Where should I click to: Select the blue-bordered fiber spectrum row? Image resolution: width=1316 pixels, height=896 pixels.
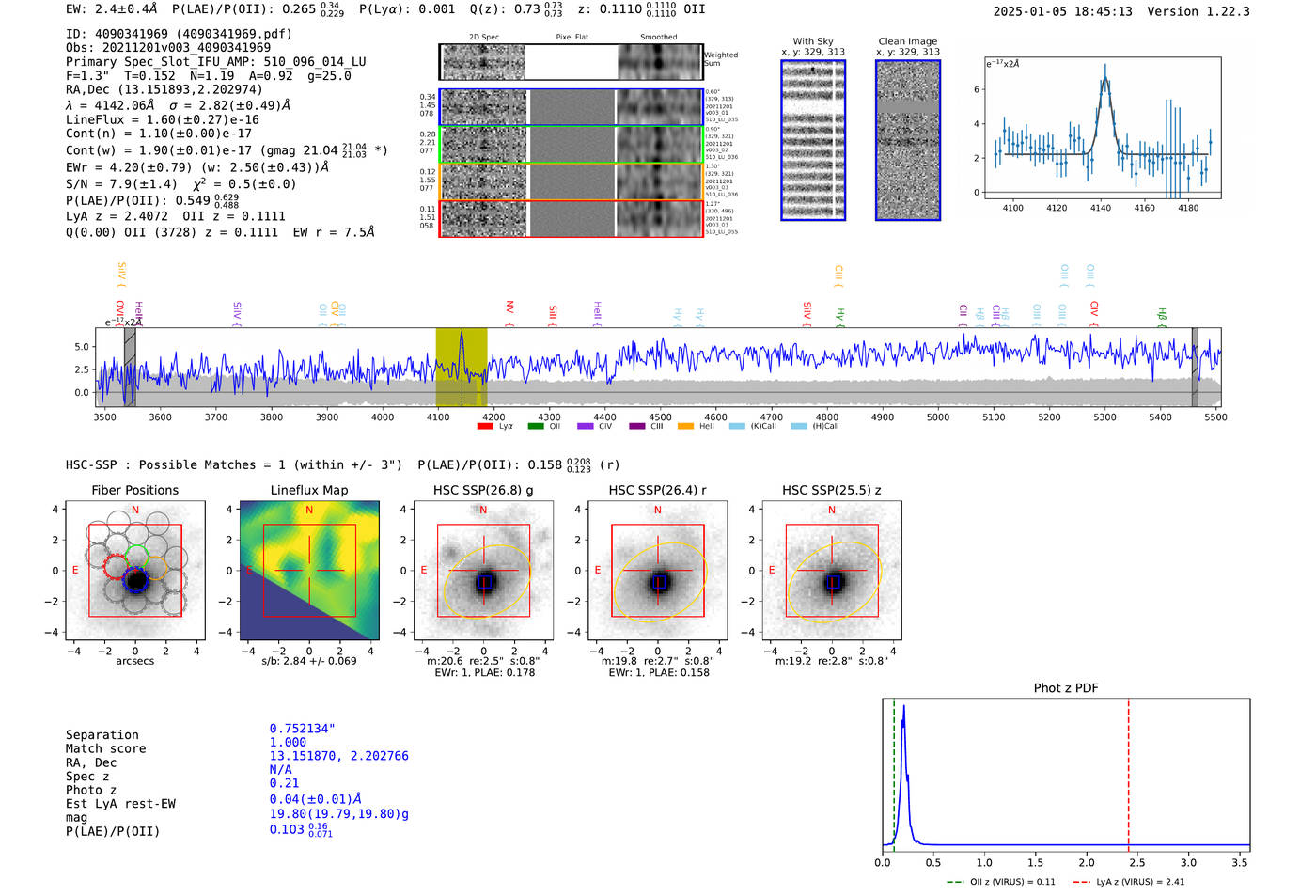(571, 107)
